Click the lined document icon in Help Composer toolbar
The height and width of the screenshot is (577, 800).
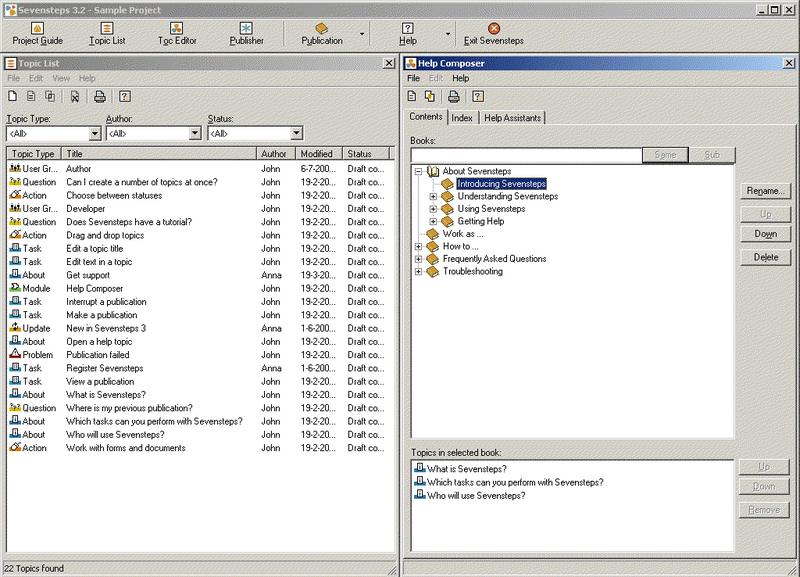(412, 96)
